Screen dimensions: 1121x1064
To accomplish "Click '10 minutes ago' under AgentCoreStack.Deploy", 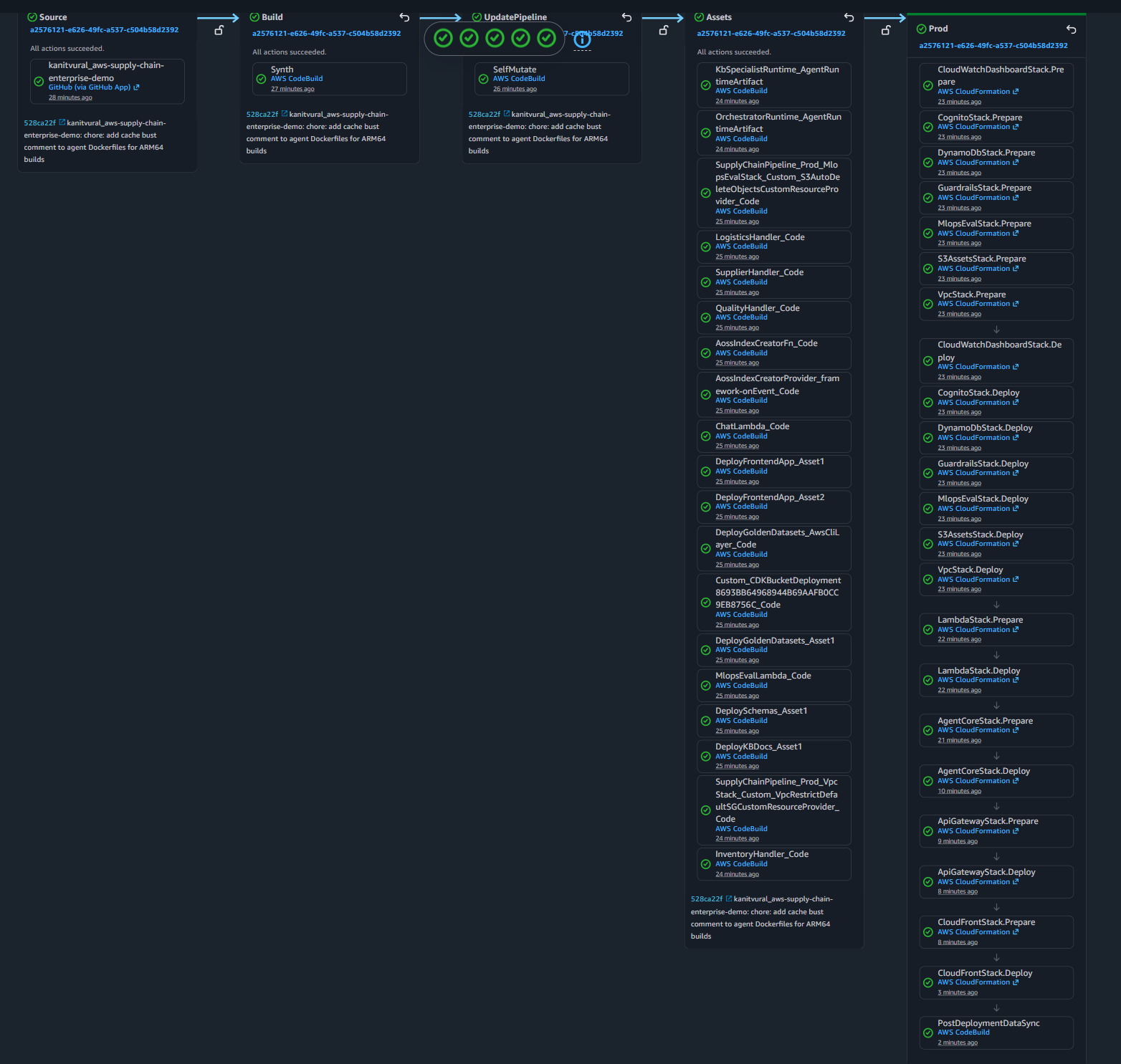I will pyautogui.click(x=959, y=791).
